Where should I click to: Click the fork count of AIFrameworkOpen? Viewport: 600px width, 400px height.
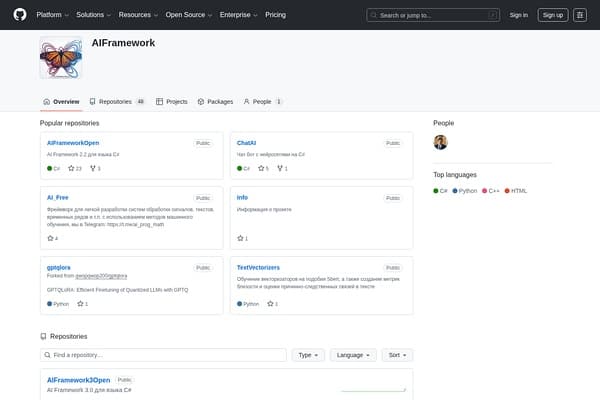pyautogui.click(x=95, y=168)
